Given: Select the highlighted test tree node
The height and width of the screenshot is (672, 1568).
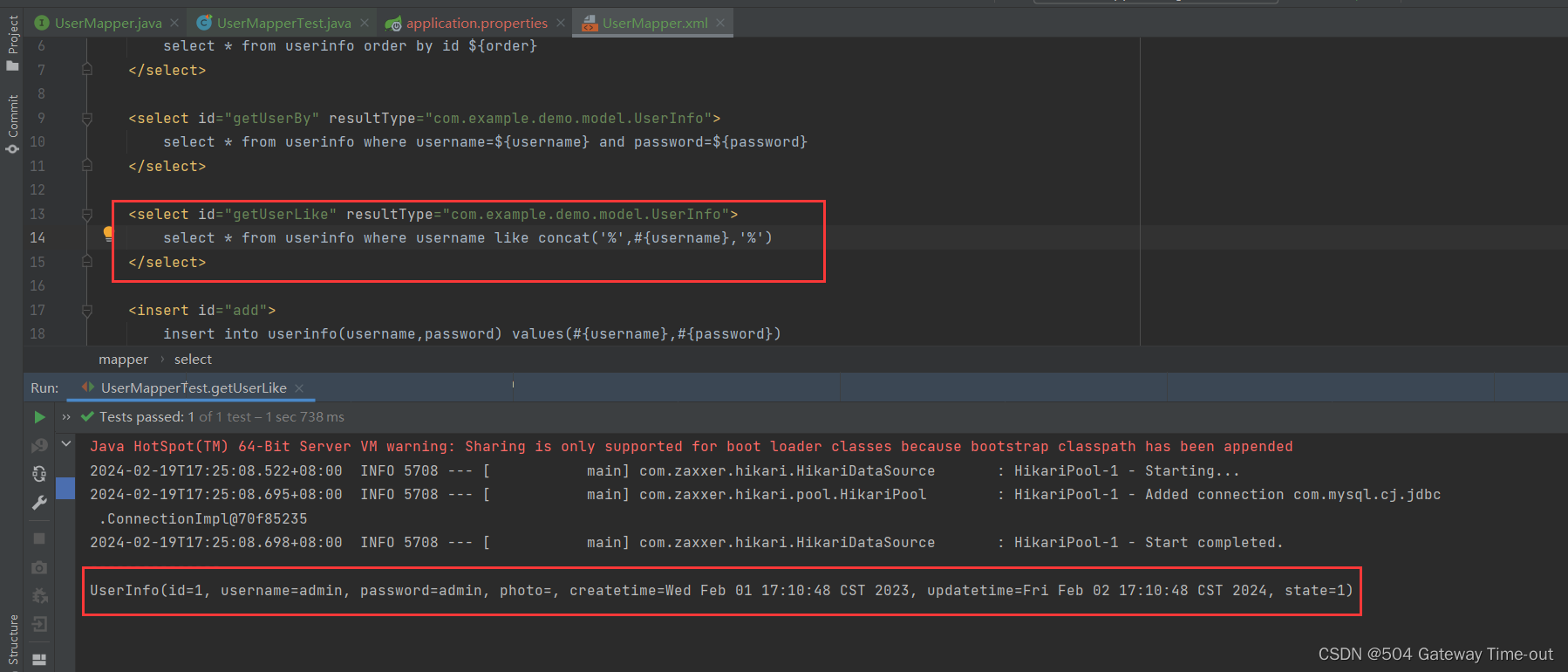Looking at the screenshot, I should point(65,488).
